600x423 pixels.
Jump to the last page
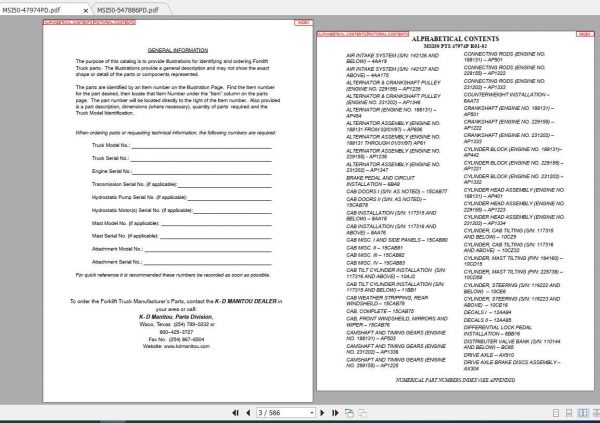pos(335,413)
